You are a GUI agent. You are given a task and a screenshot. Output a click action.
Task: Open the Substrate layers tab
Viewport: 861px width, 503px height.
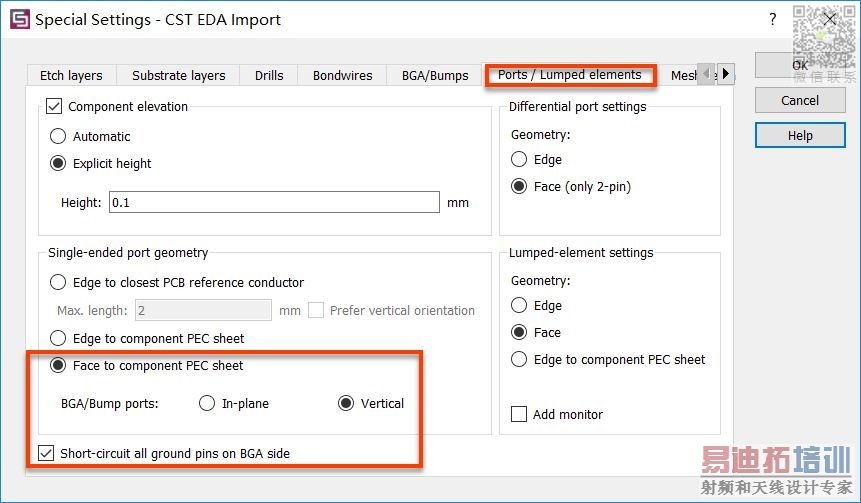(179, 75)
